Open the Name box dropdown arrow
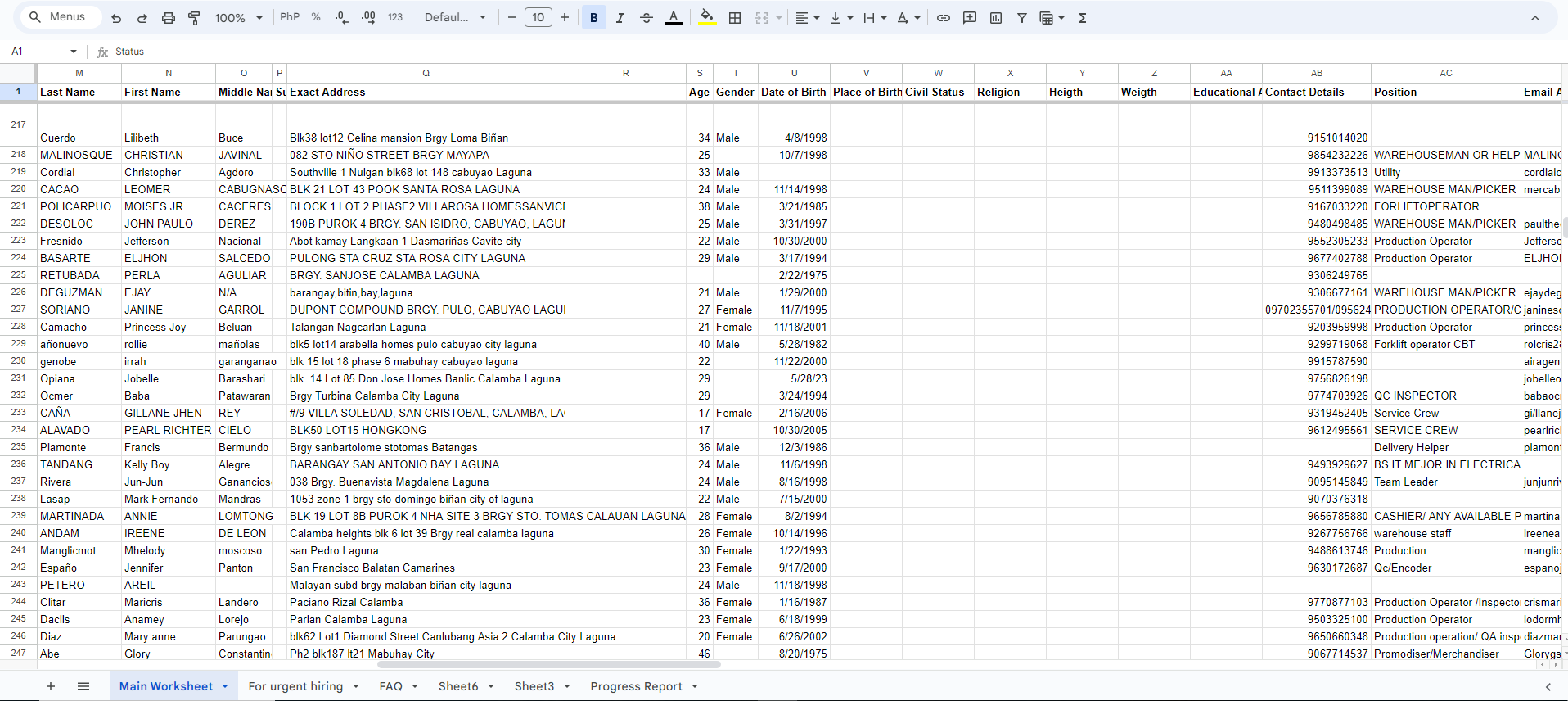The height and width of the screenshot is (701, 1568). pos(74,52)
